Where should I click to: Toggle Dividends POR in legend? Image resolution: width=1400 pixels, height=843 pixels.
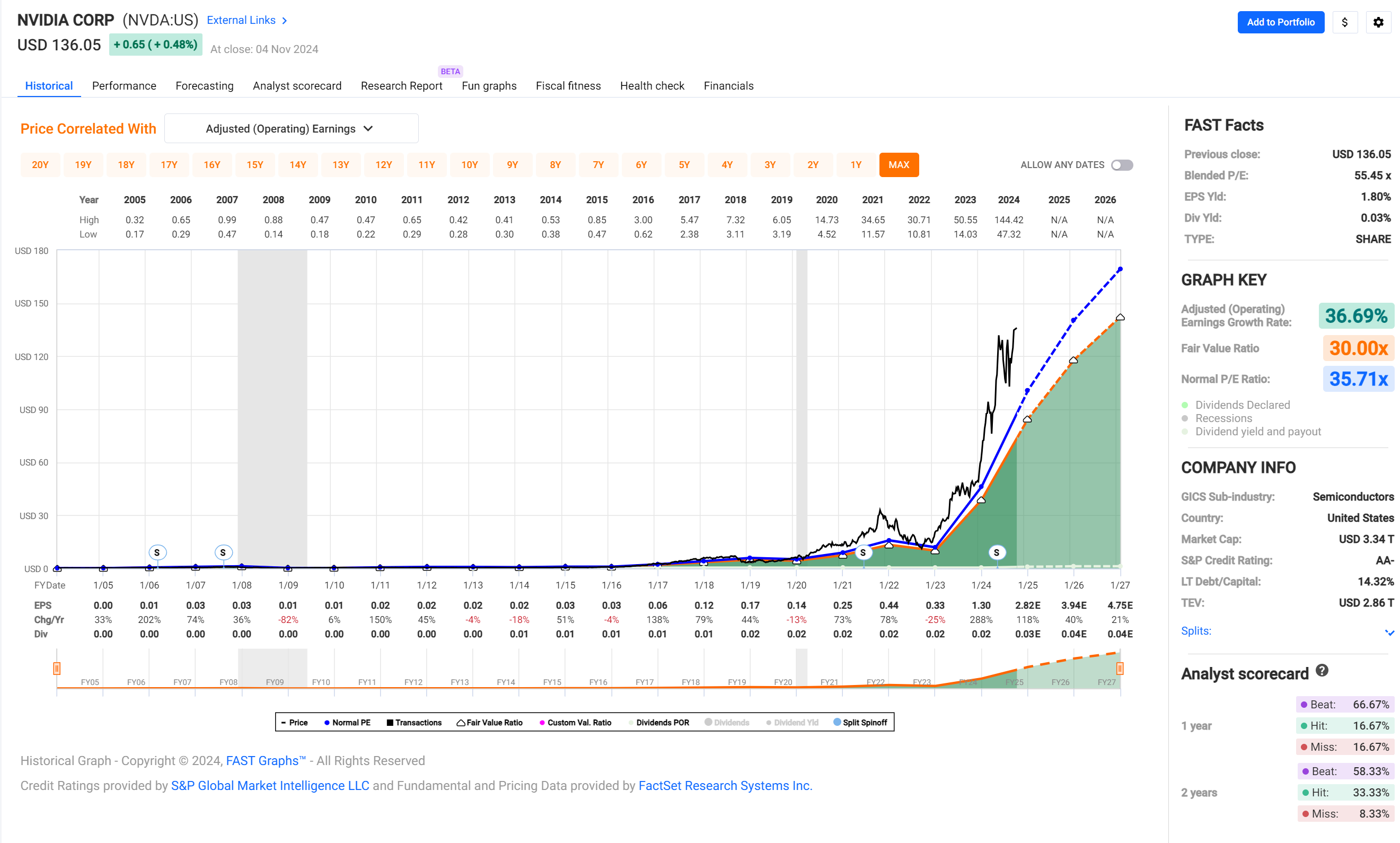(x=659, y=723)
